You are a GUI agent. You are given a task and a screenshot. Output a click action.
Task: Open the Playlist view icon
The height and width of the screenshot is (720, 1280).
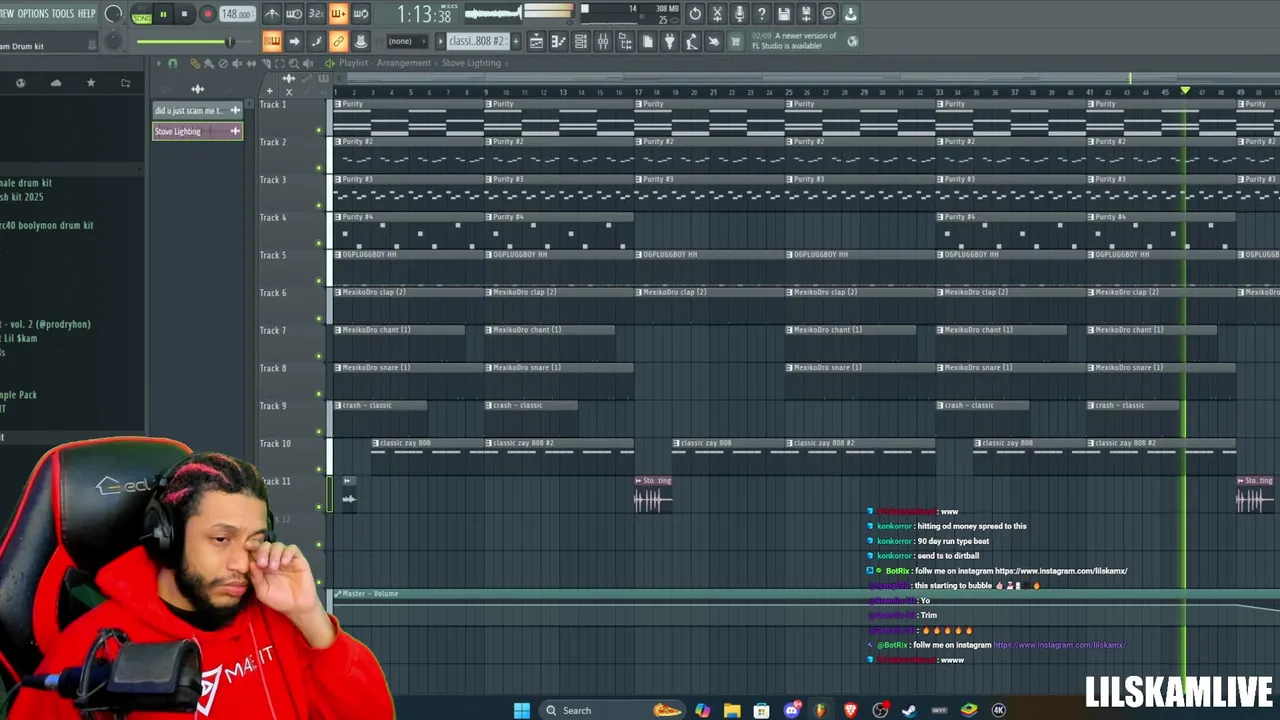click(536, 41)
